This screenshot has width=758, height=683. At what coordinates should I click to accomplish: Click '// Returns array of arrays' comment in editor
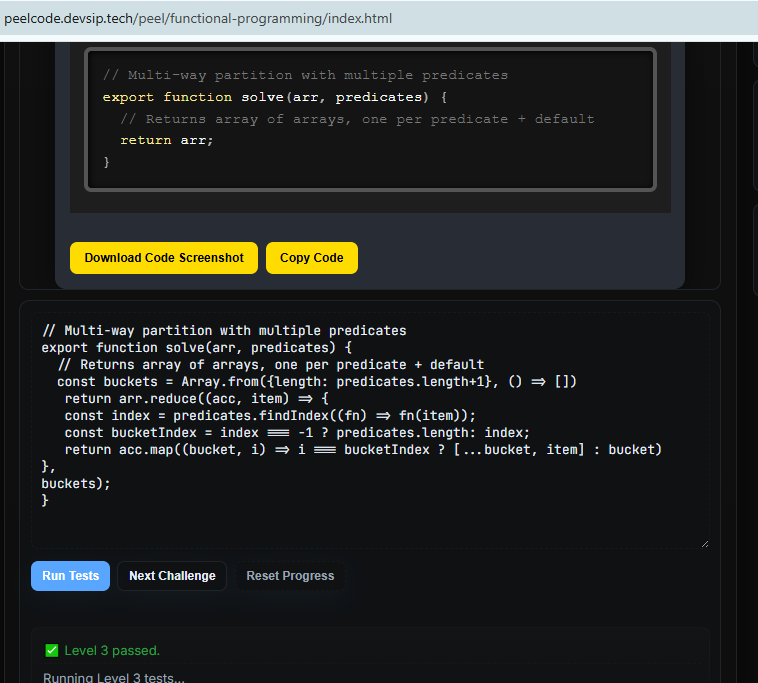[x=270, y=364]
